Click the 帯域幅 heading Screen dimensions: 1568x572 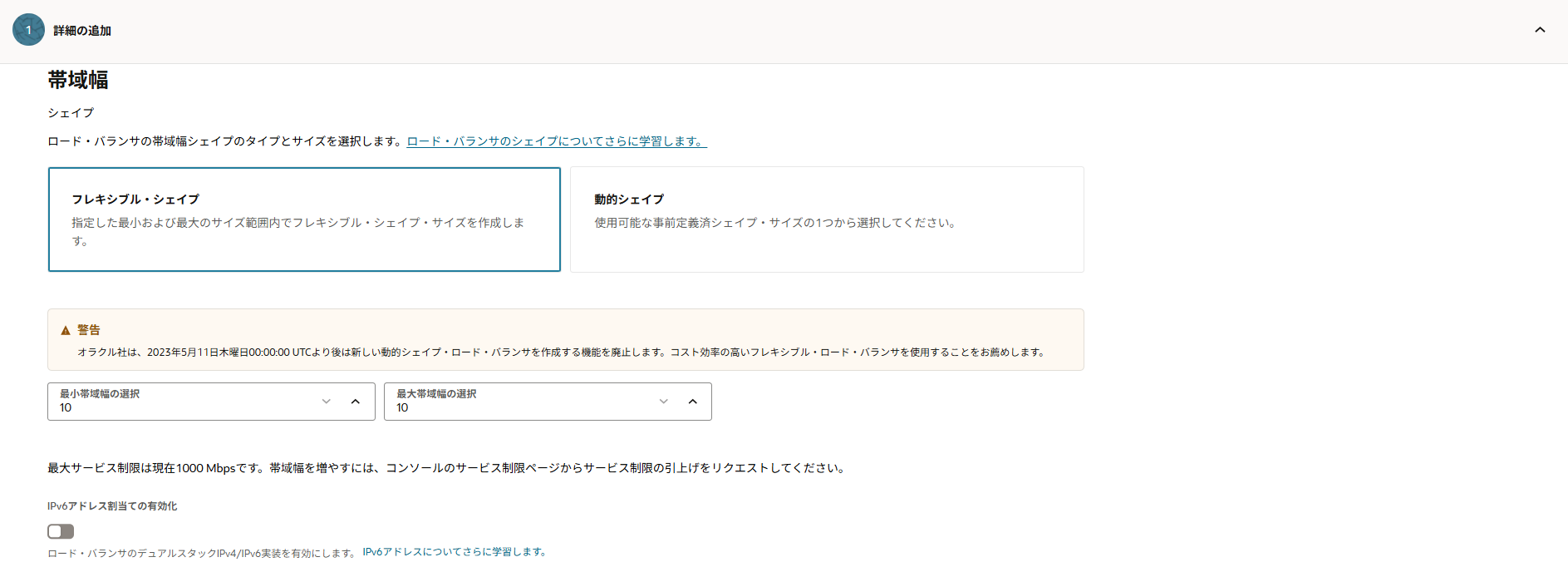78,80
